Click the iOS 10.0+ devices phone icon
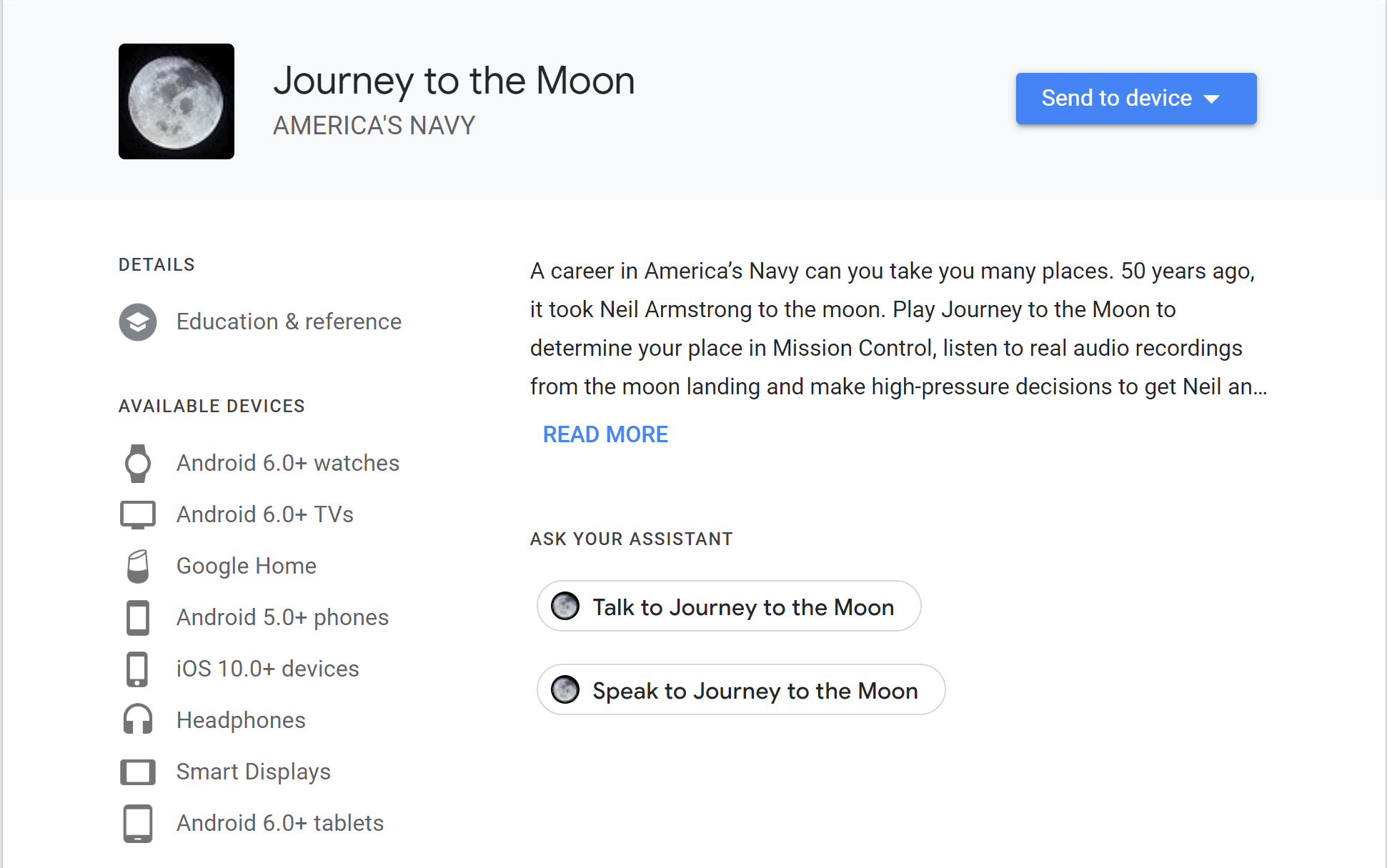Image resolution: width=1387 pixels, height=868 pixels. coord(138,669)
